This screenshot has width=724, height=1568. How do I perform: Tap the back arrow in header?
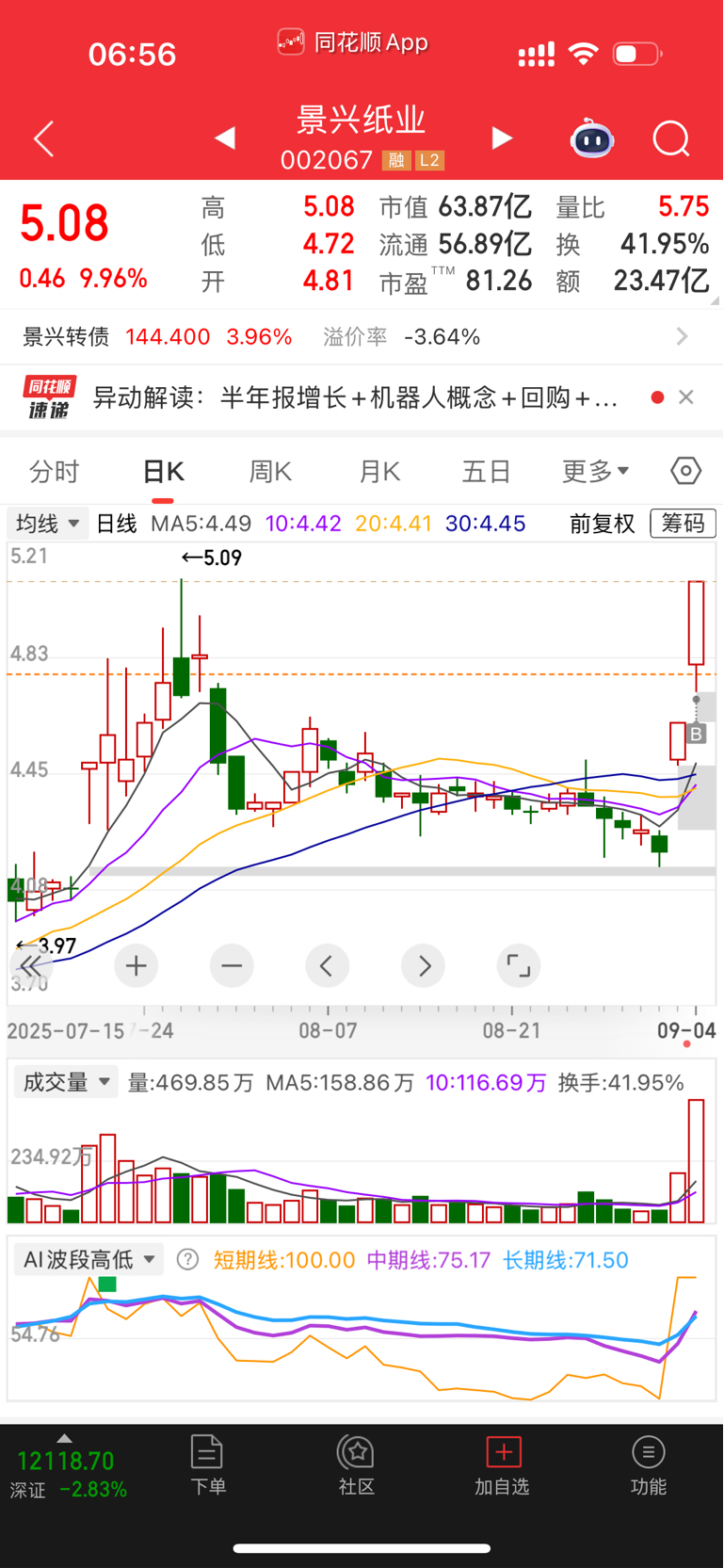point(43,139)
